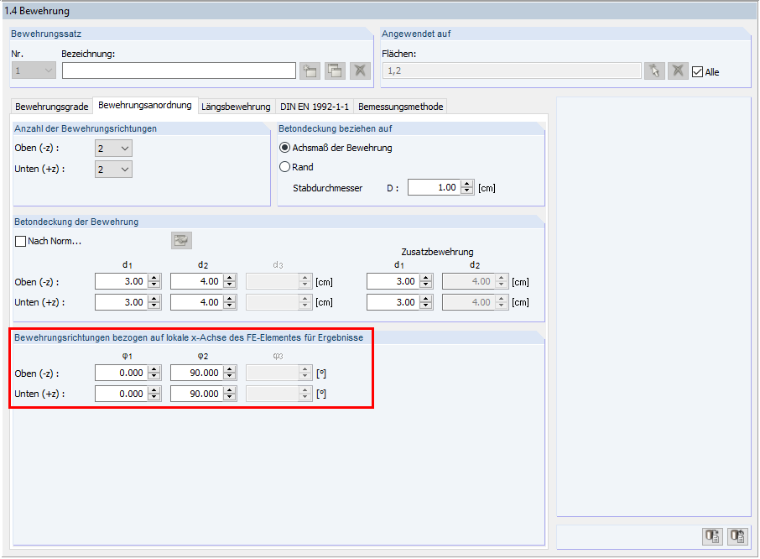Screen dimensions: 760x559
Task: Click the delete reinforcement set icon
Action: [360, 71]
